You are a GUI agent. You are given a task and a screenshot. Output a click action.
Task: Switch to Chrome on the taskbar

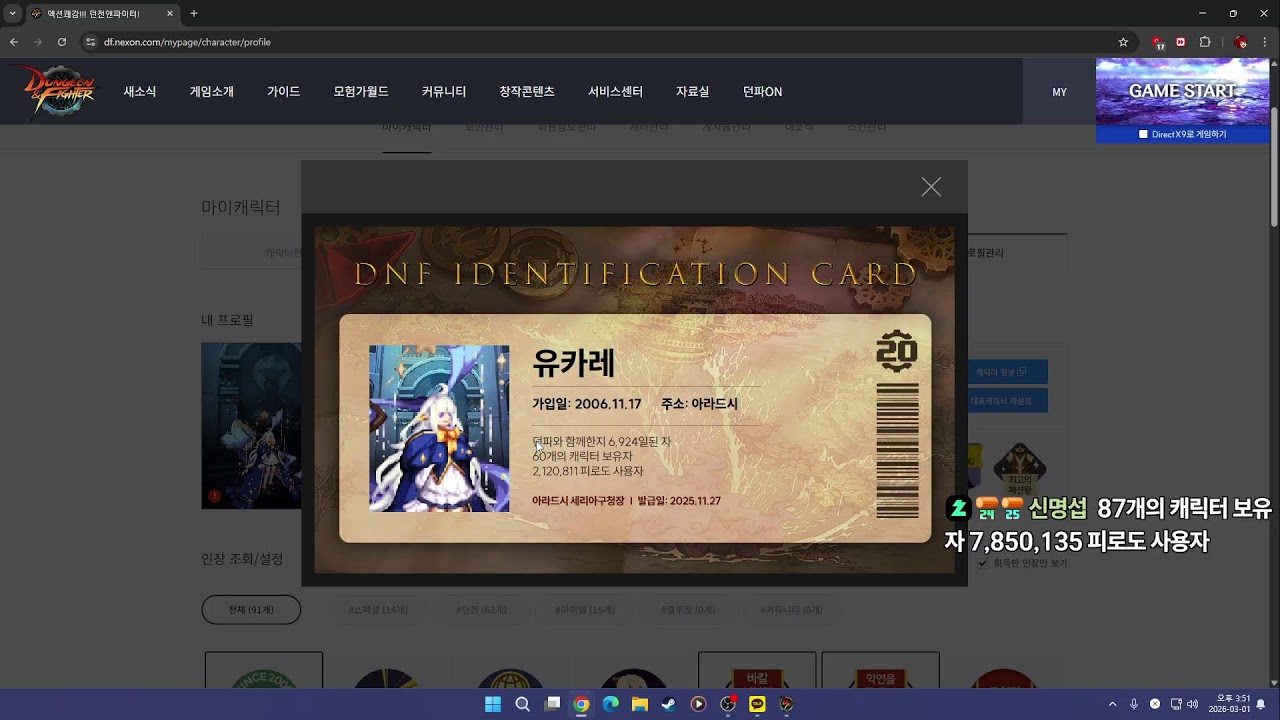(581, 704)
